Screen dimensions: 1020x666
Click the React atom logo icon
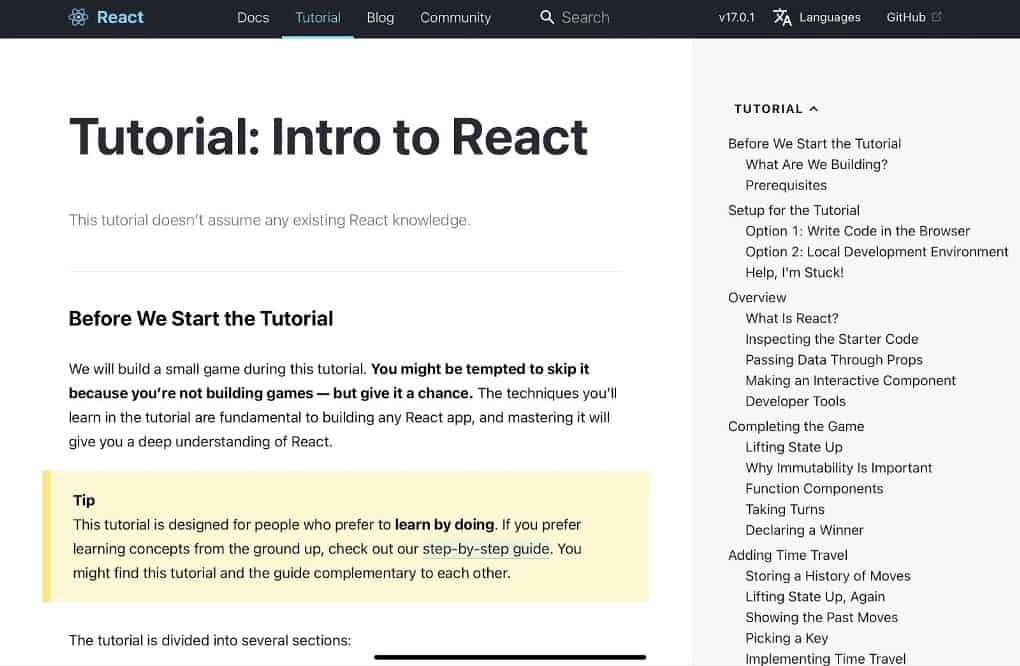pyautogui.click(x=78, y=18)
